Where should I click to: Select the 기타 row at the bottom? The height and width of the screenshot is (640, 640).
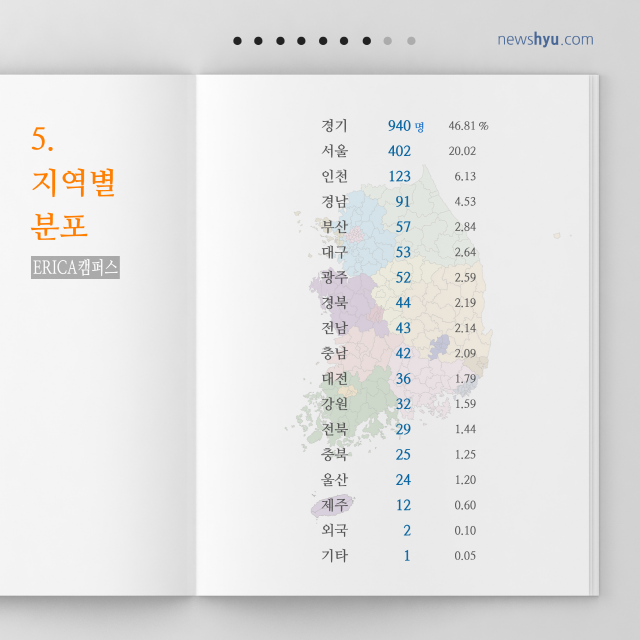point(334,555)
